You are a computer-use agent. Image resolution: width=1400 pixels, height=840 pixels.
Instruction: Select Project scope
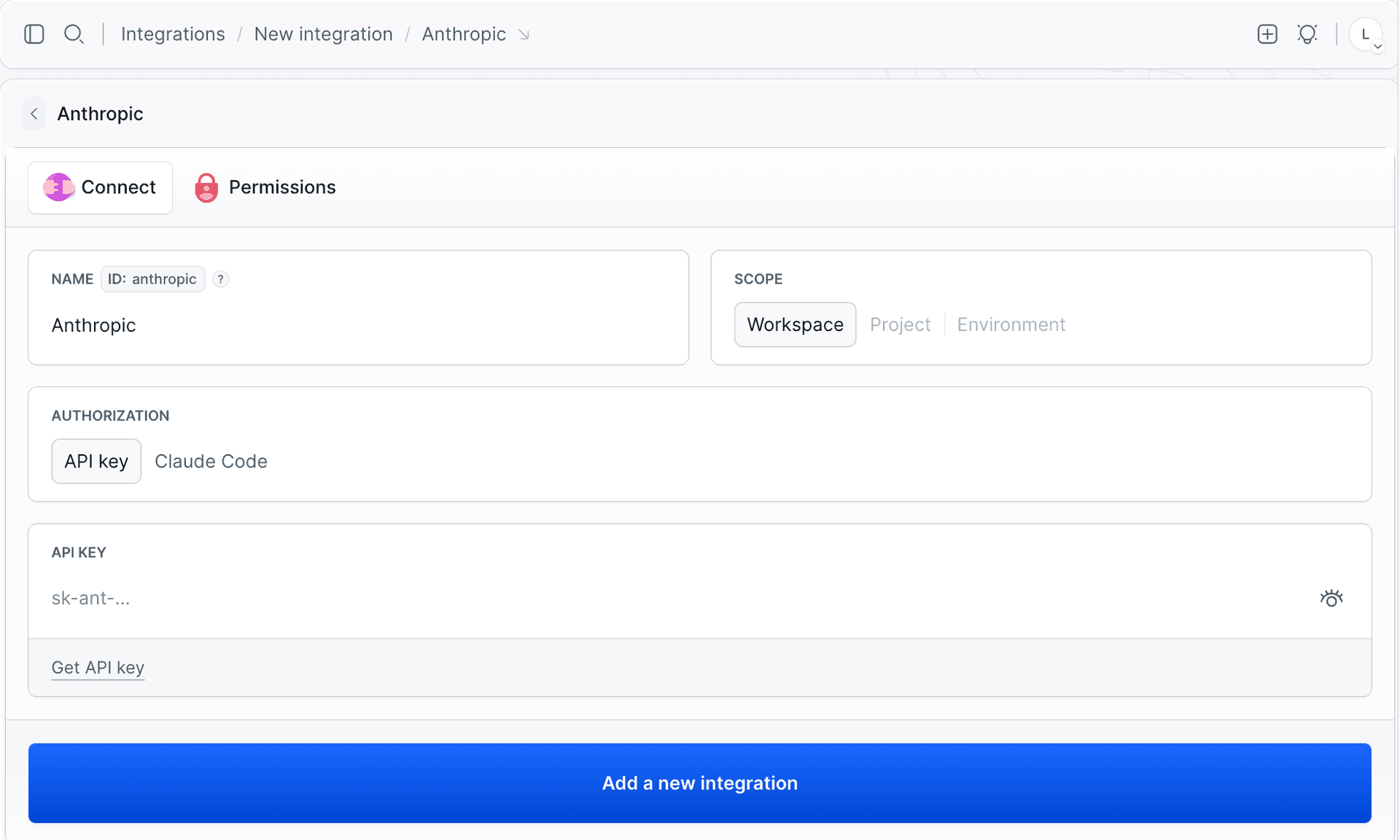[900, 324]
